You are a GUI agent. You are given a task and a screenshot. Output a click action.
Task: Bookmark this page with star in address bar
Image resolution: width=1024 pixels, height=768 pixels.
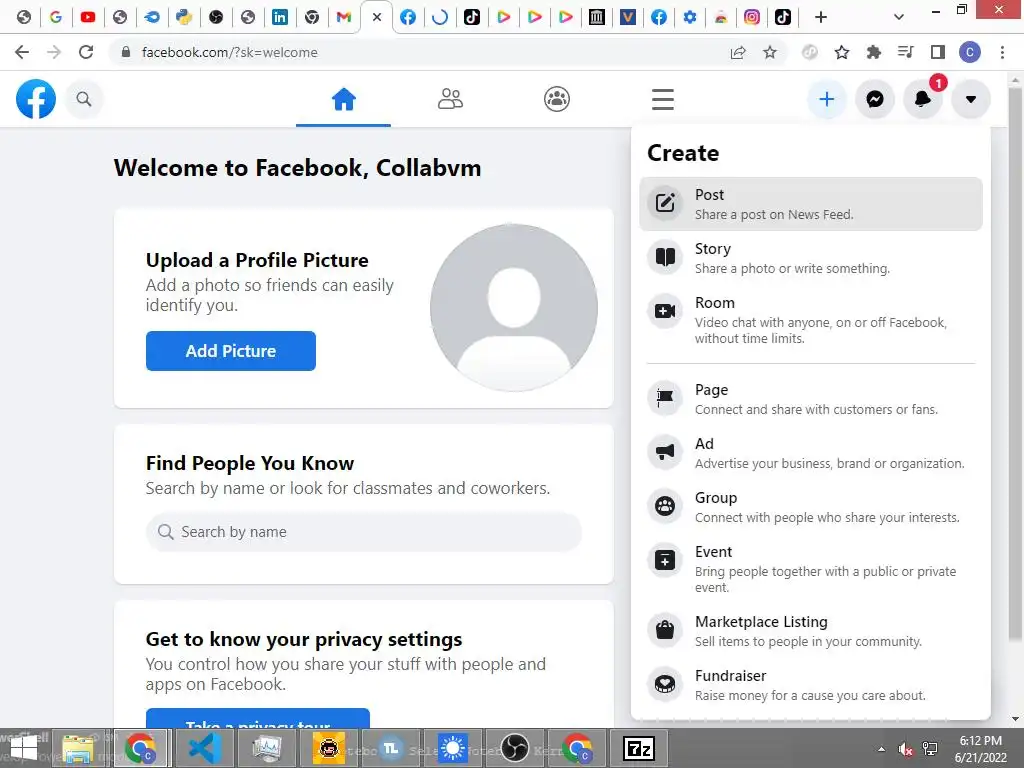coord(770,52)
